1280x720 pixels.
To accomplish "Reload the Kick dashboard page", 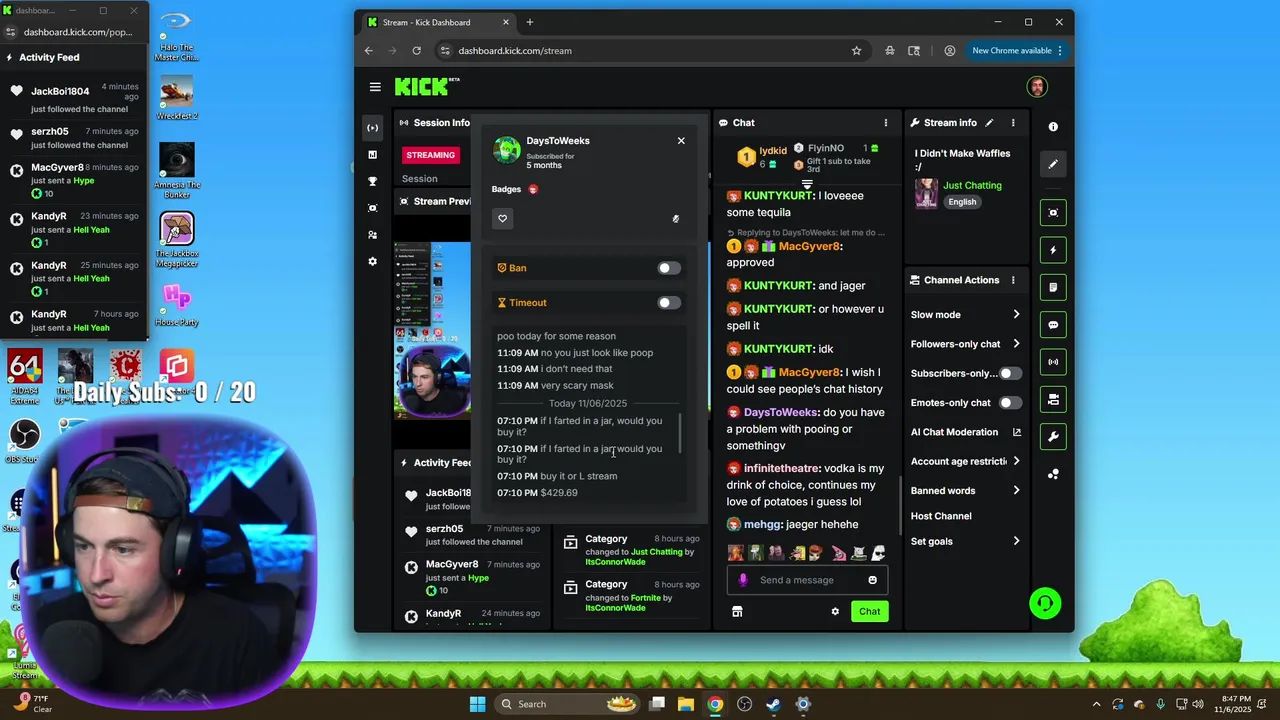I will (x=416, y=51).
